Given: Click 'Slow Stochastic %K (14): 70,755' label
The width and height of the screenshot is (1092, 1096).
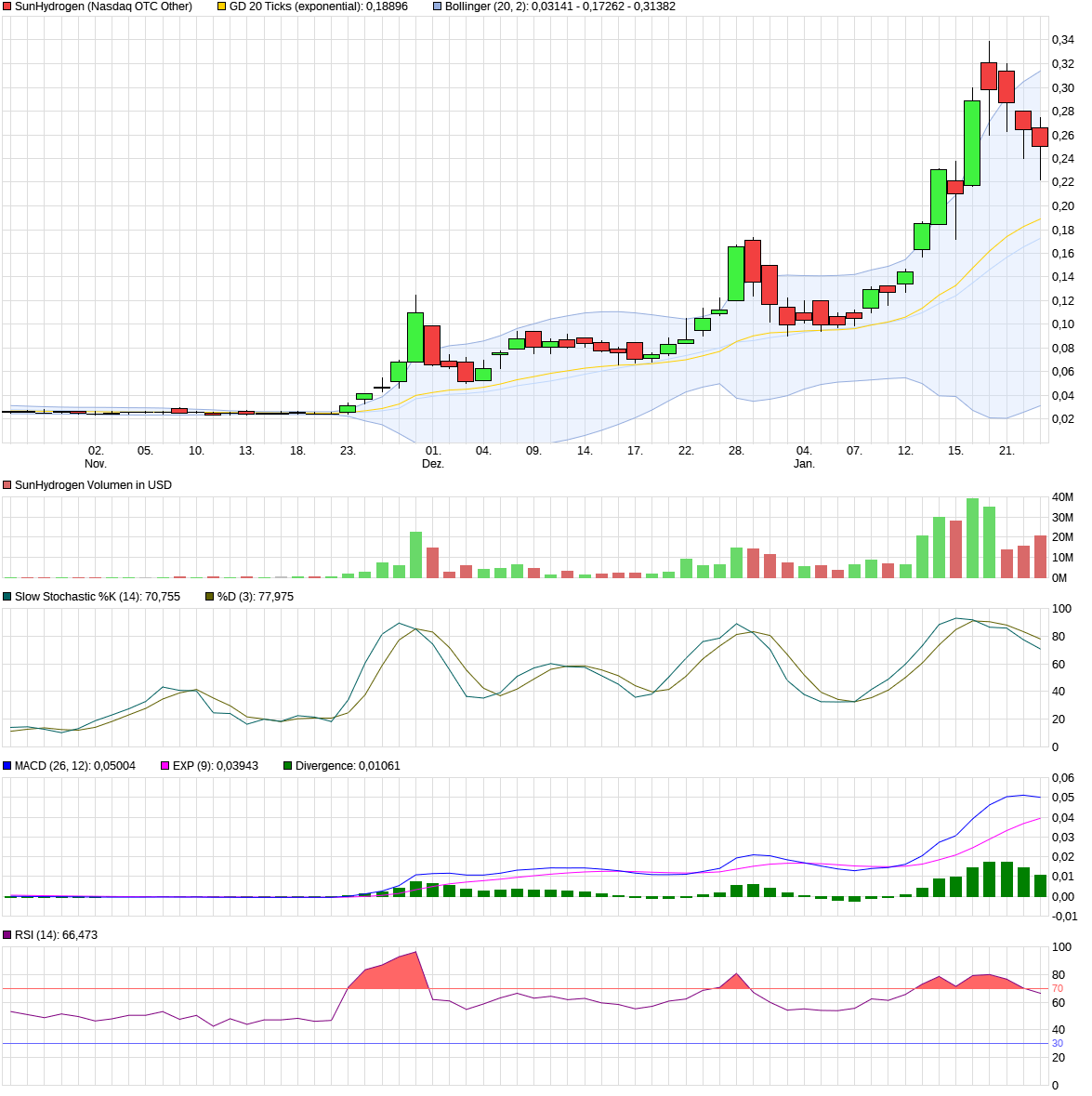Looking at the screenshot, I should coord(97,597).
